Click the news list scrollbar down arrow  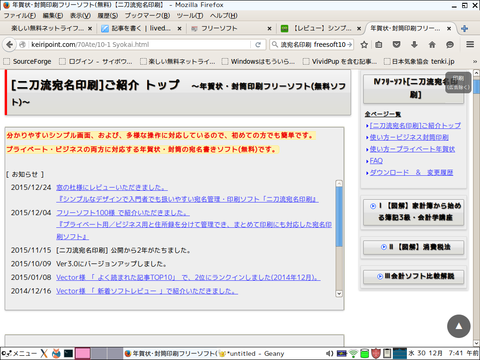[x=339, y=294]
